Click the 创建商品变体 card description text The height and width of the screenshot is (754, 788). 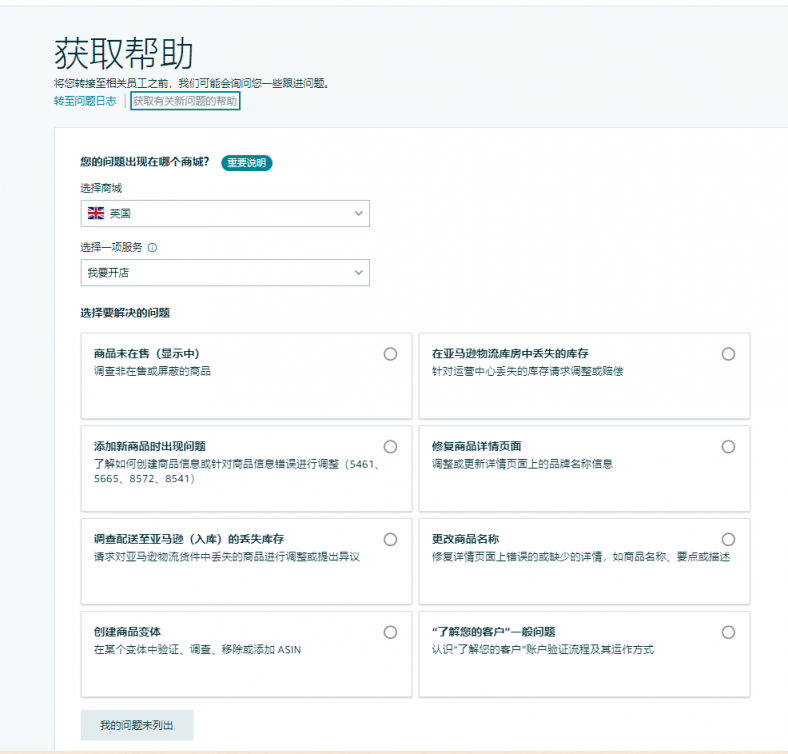tap(198, 649)
